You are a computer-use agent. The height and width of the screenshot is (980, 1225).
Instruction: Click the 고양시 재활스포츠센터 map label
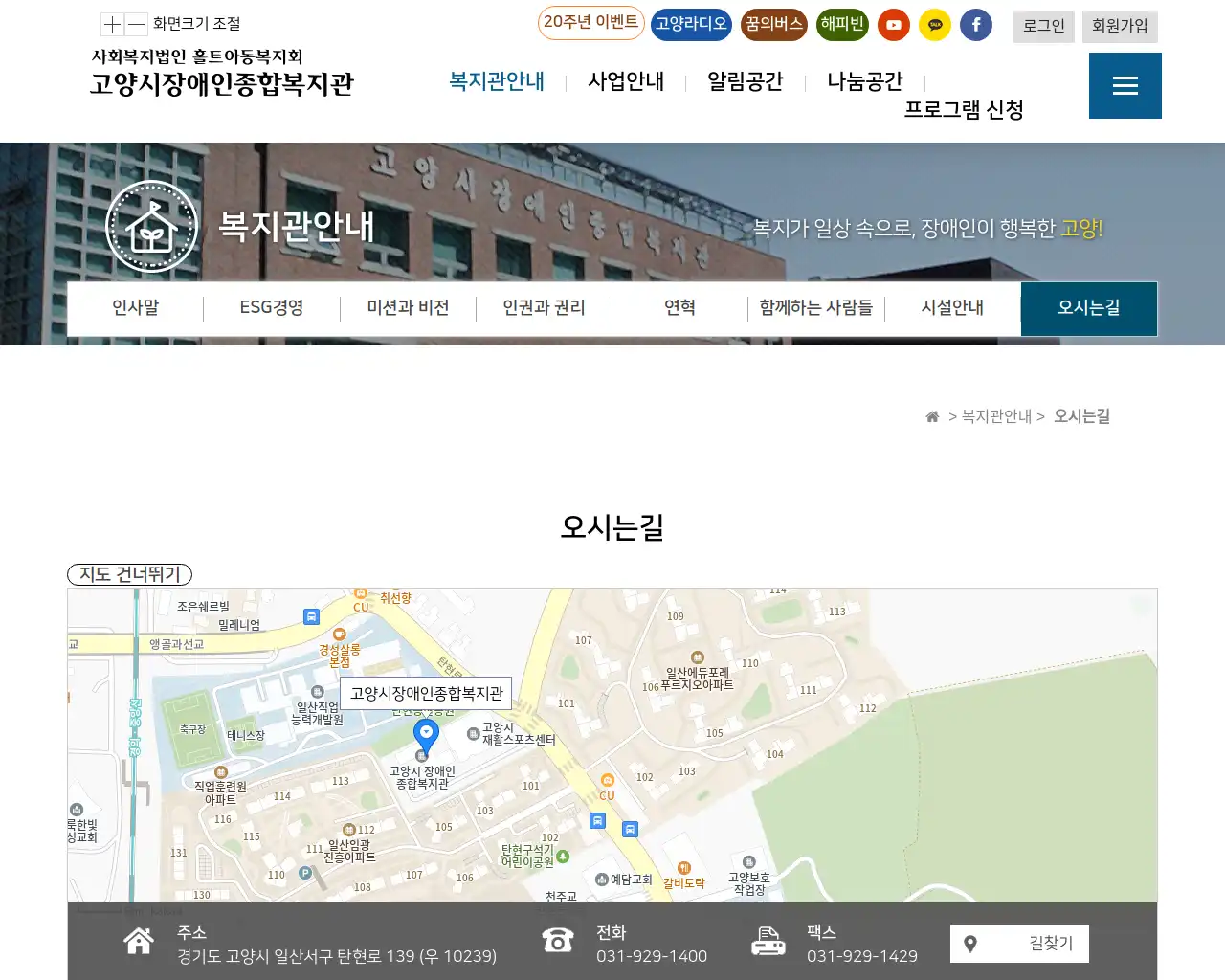519,734
